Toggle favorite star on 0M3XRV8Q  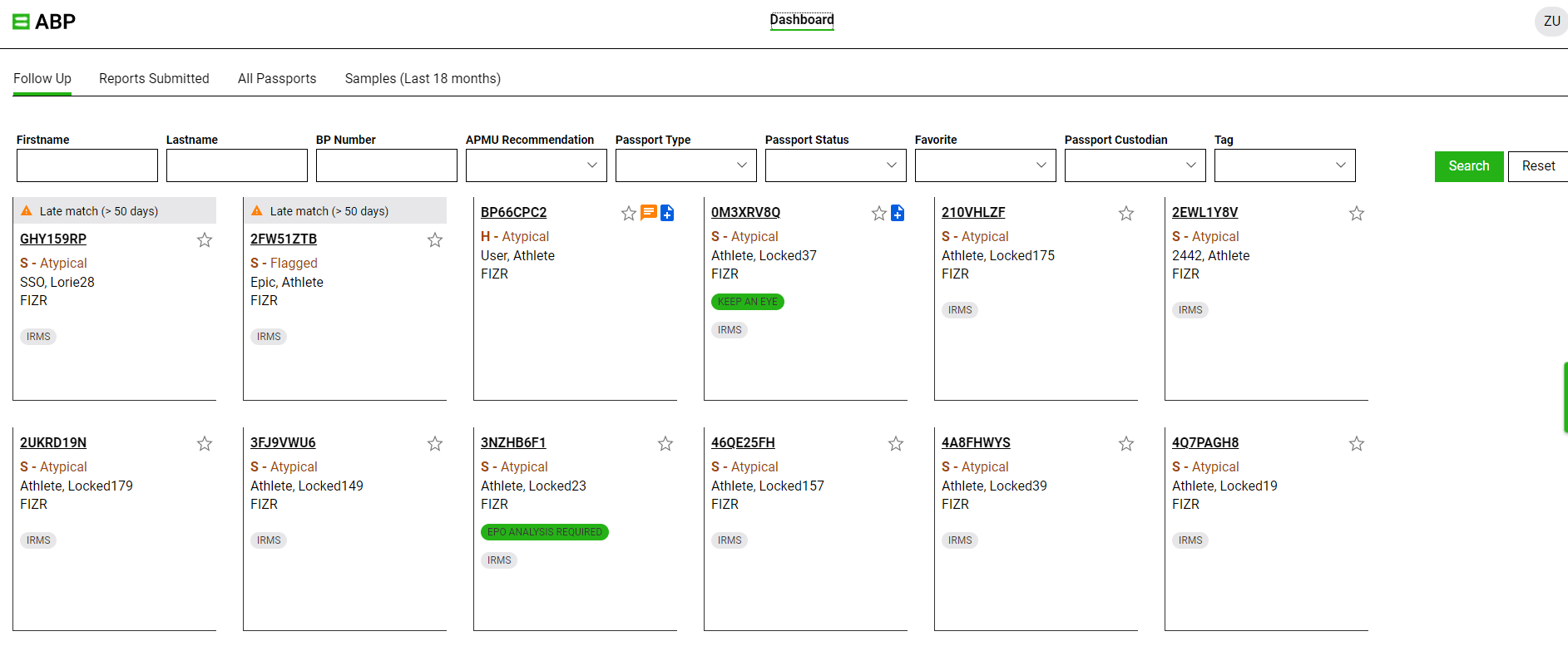(x=879, y=214)
